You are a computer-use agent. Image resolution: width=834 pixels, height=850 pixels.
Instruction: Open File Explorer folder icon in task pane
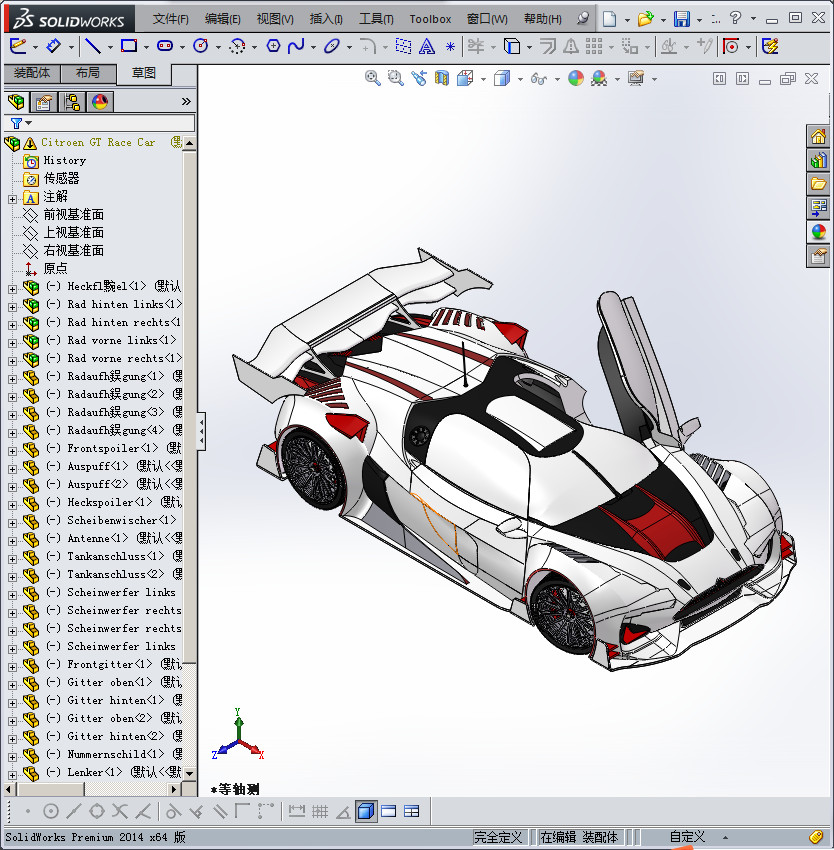(818, 184)
